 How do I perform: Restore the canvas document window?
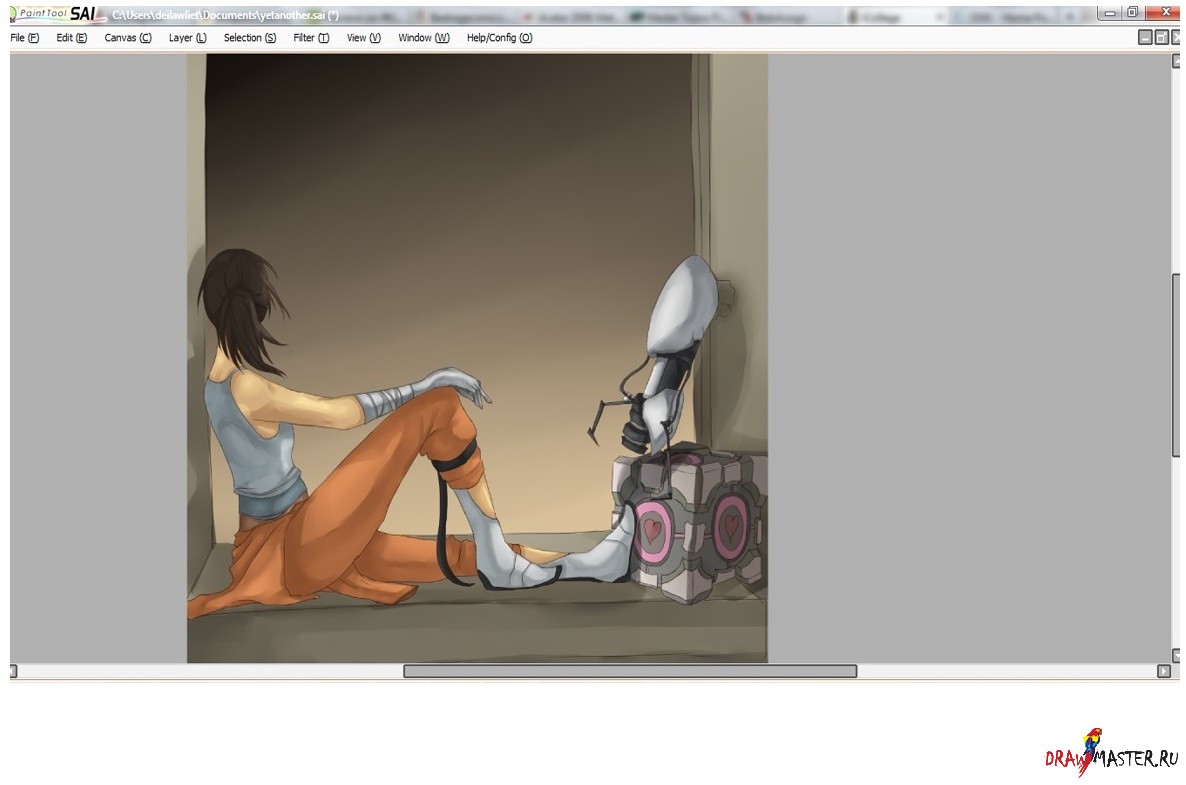(1161, 37)
